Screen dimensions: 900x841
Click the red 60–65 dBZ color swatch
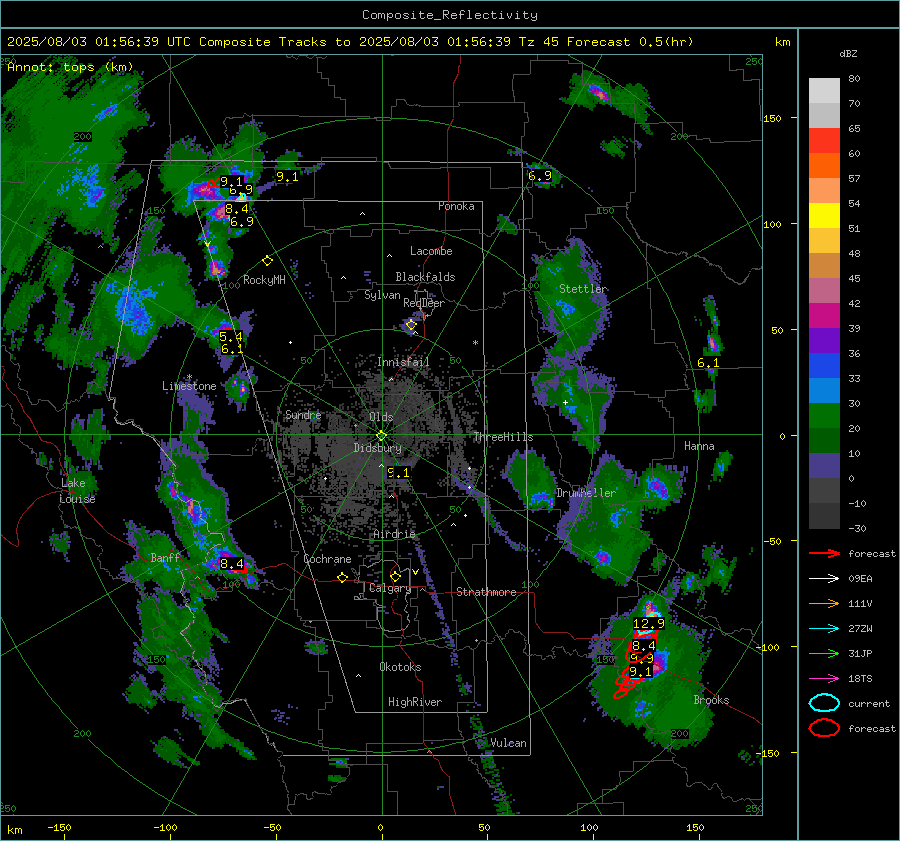(x=824, y=141)
